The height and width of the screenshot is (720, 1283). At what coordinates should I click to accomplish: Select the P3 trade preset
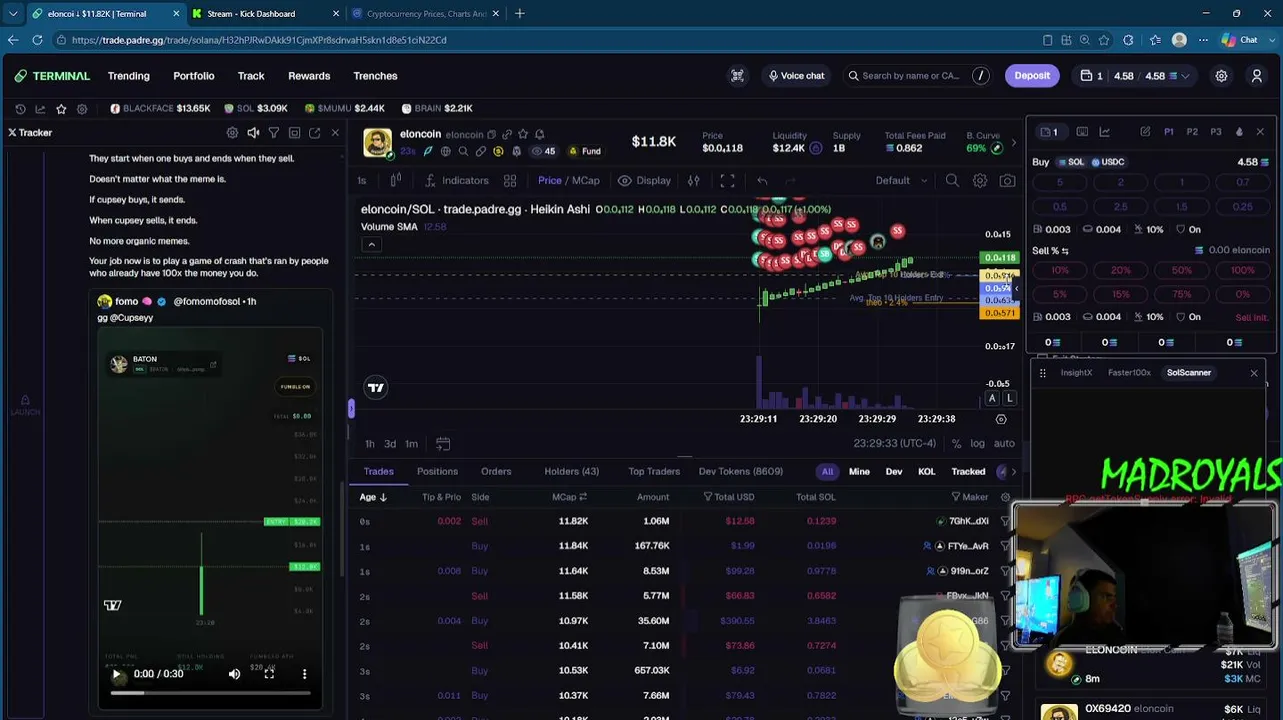tap(1216, 132)
